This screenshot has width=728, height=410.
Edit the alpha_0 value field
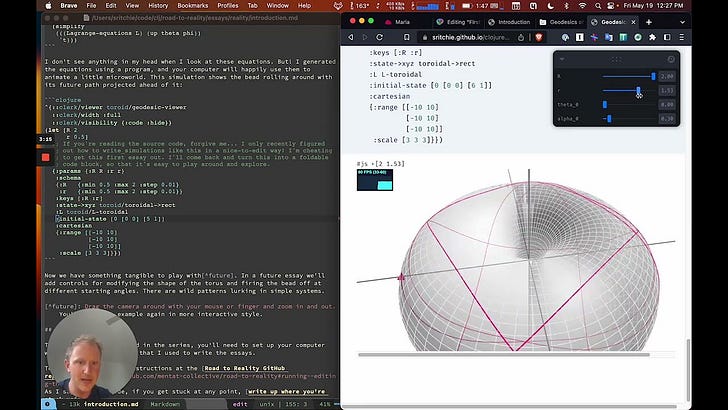pos(667,119)
